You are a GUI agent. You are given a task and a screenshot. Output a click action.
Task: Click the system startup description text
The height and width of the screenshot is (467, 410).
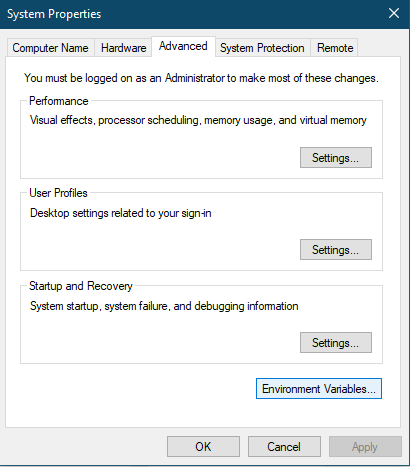[164, 306]
